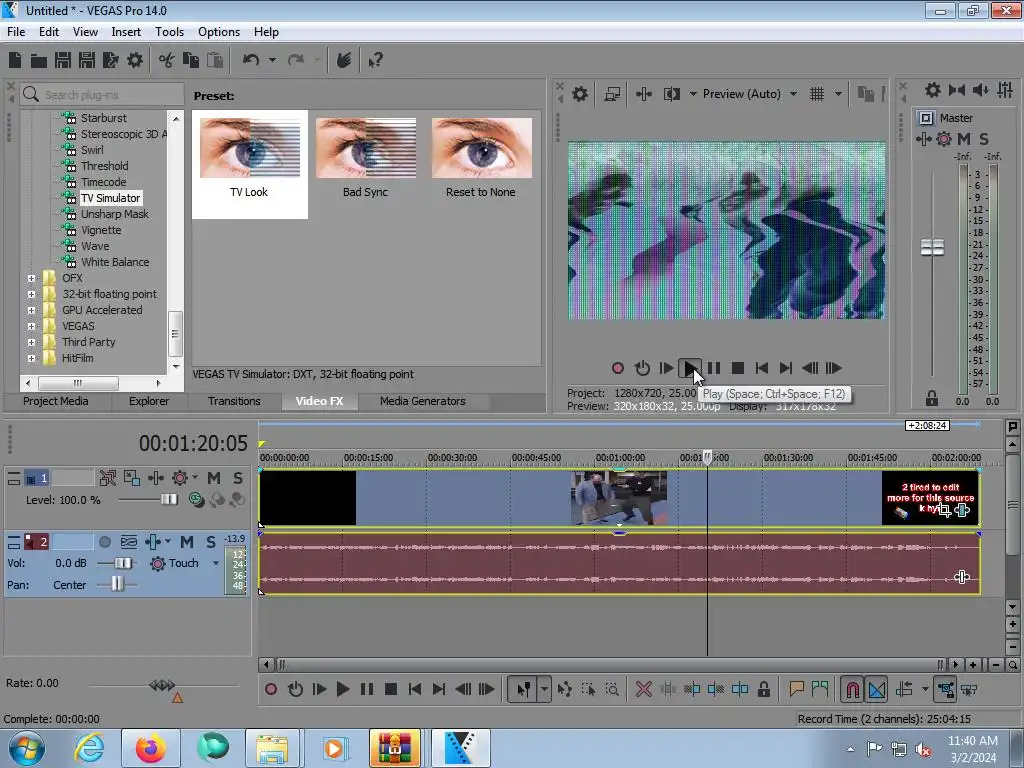
Task: Click the preview's Split Screen View icon
Action: tap(671, 94)
